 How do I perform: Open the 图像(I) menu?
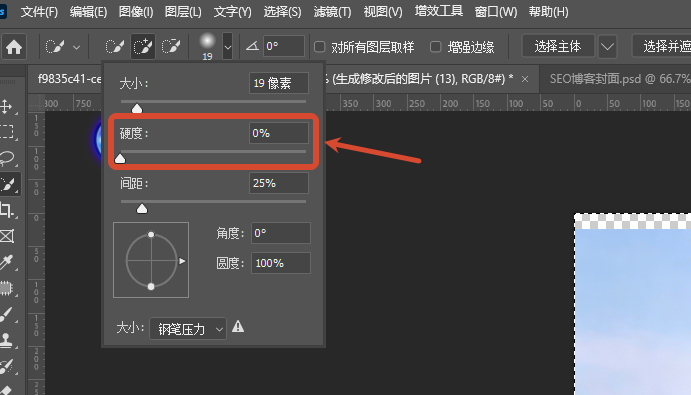pos(136,12)
